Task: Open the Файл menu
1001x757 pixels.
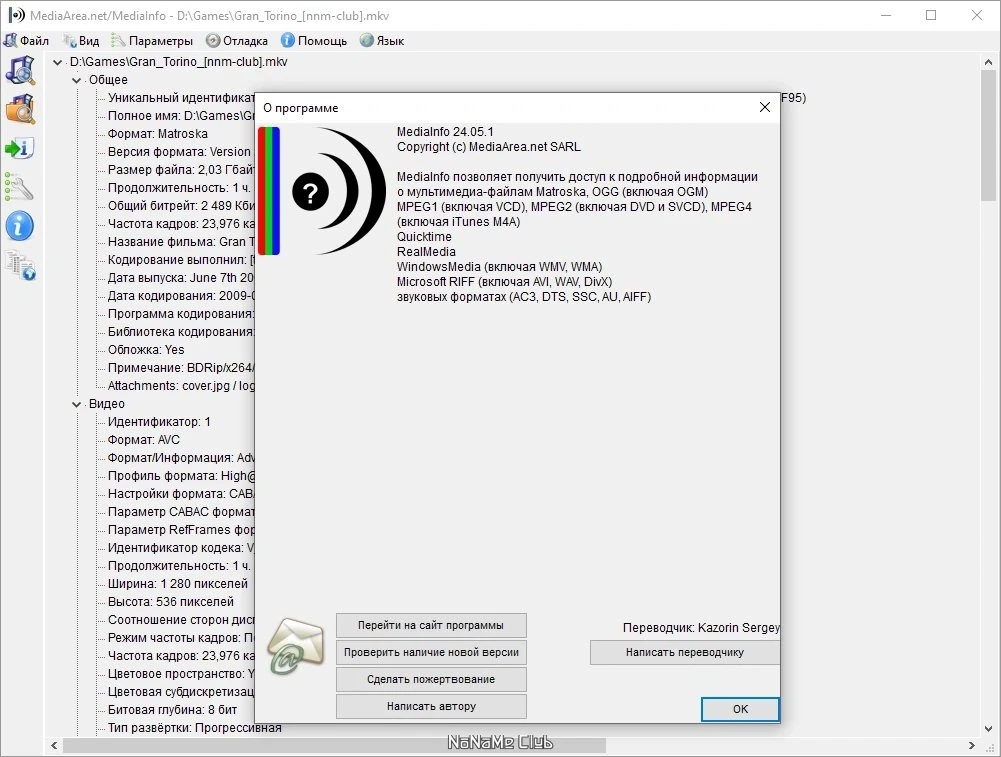Action: (x=27, y=41)
